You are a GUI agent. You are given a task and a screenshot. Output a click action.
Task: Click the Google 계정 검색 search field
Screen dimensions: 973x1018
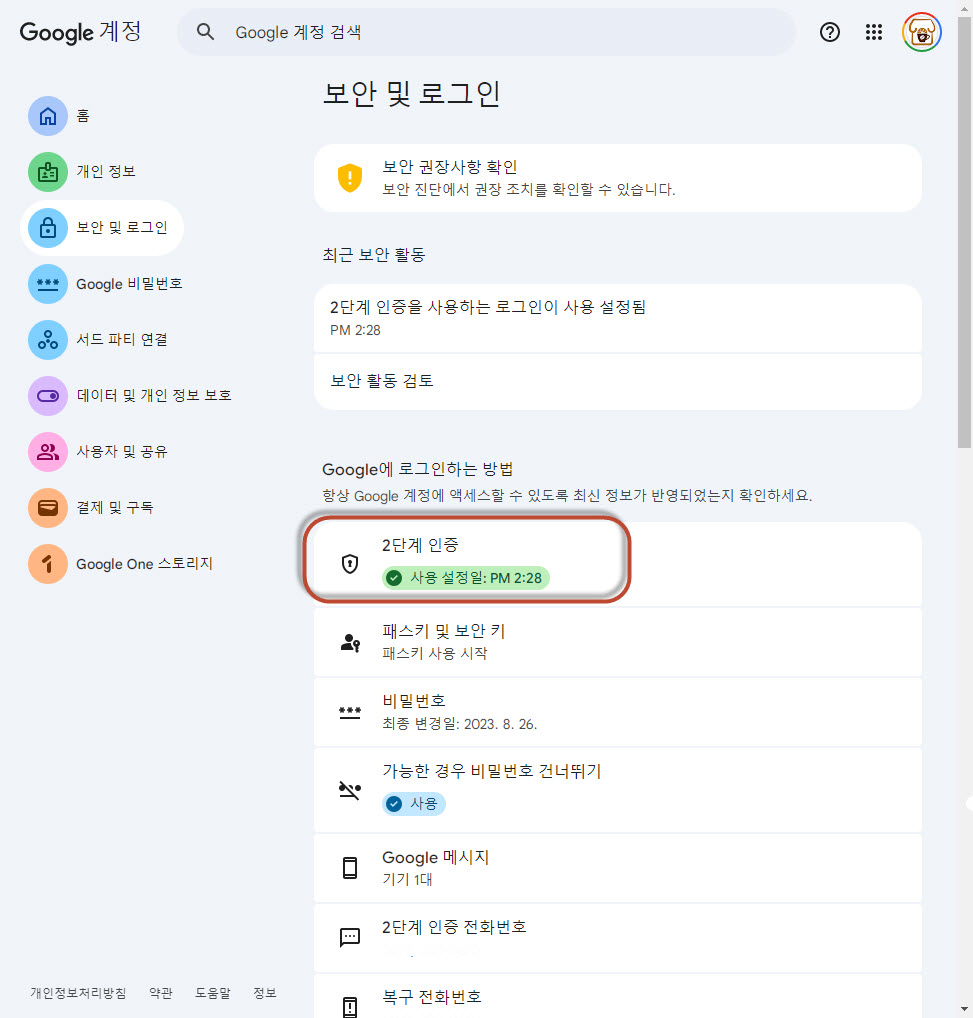(x=500, y=32)
